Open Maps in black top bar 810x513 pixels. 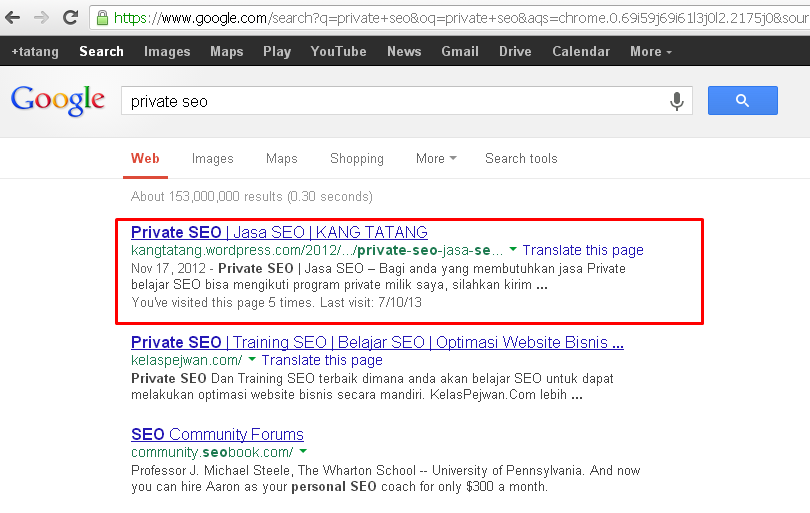227,52
